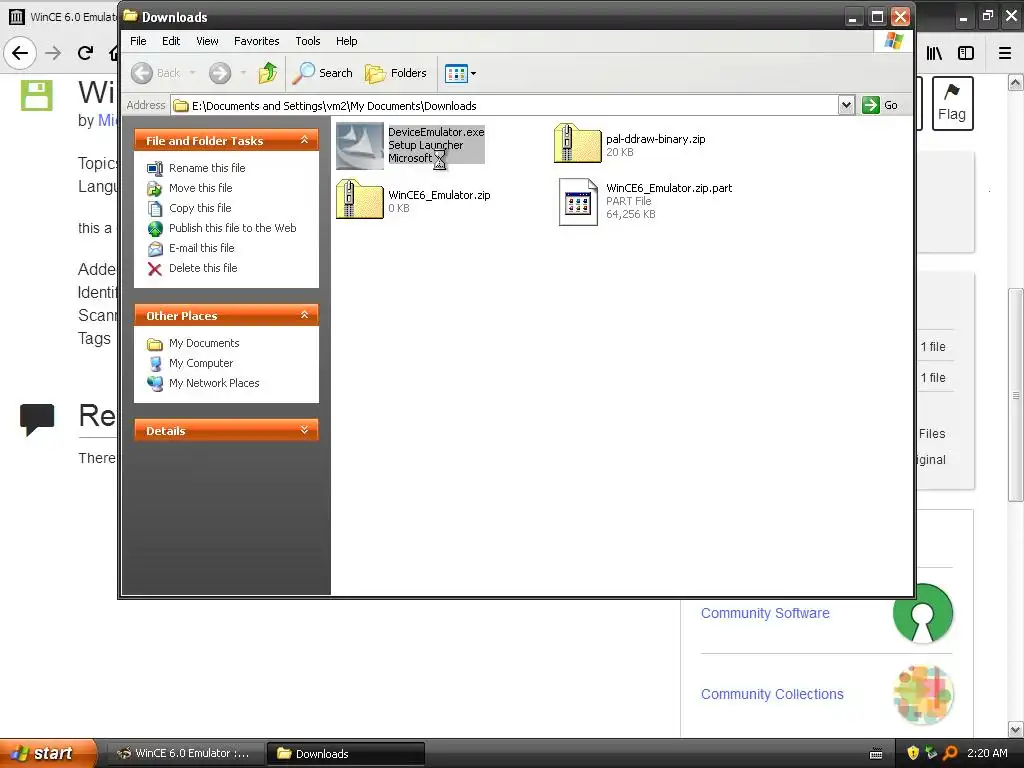Click browser Back arrow behind Downloads window

click(x=20, y=53)
